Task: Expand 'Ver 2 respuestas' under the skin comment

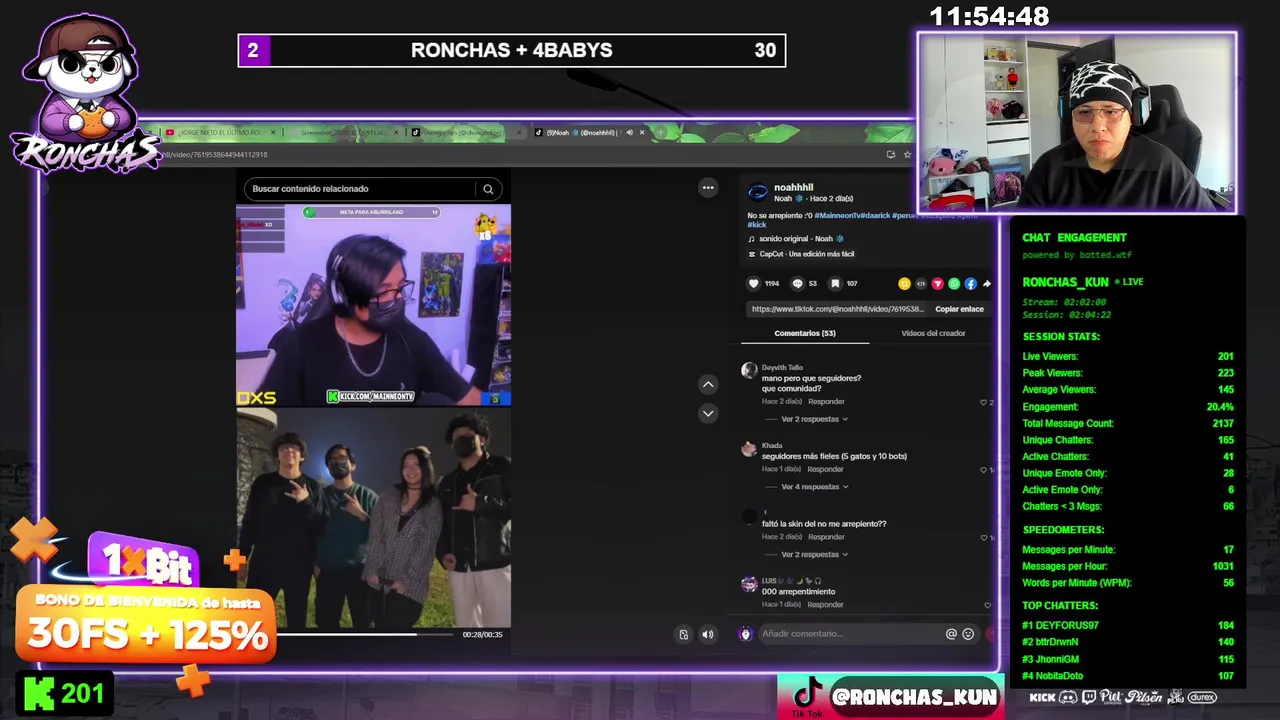Action: click(x=814, y=554)
